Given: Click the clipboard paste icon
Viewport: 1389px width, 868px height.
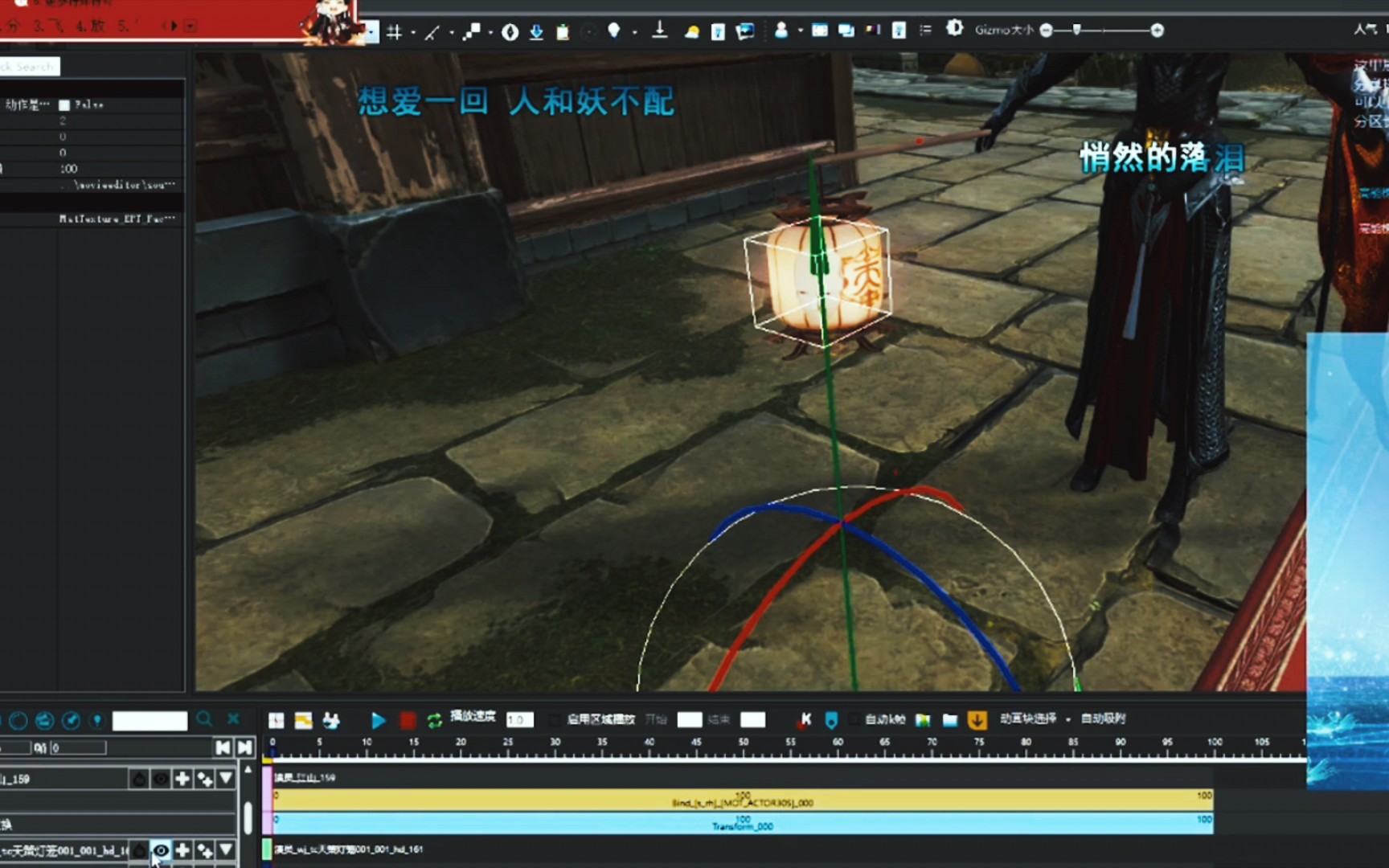Looking at the screenshot, I should [563, 32].
